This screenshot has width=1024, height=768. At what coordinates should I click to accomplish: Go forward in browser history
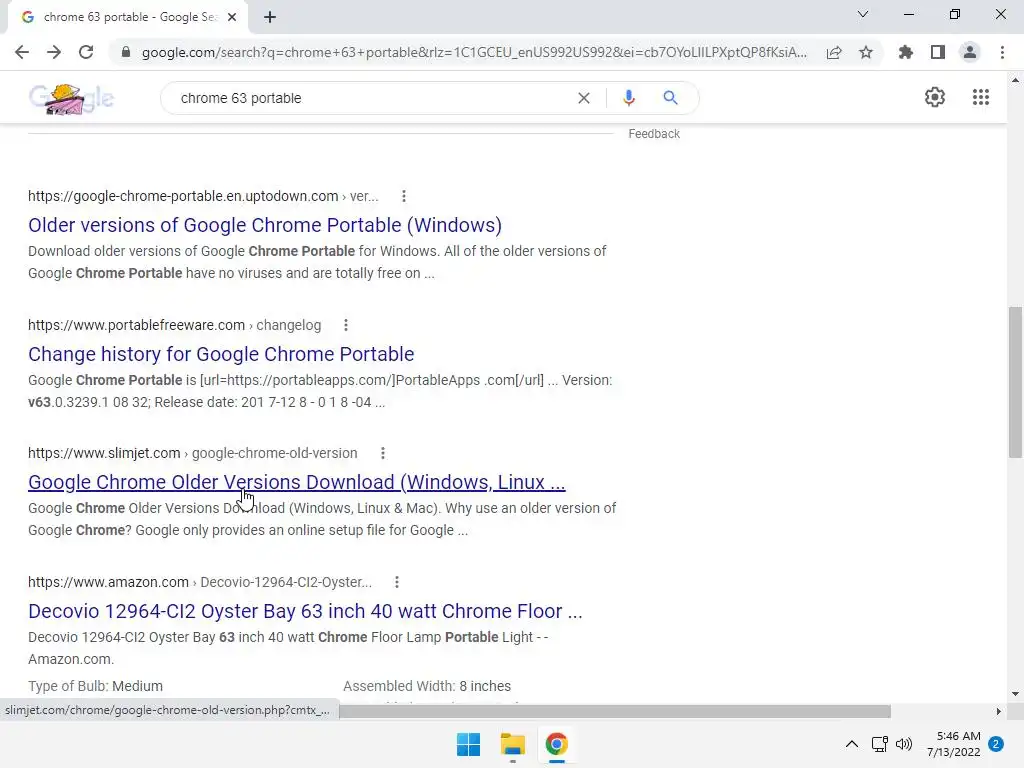(x=54, y=52)
